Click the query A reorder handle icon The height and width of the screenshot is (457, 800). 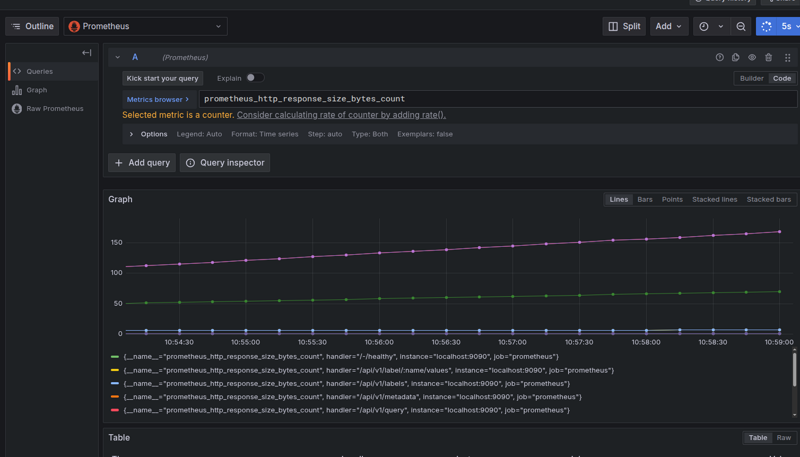pos(788,58)
